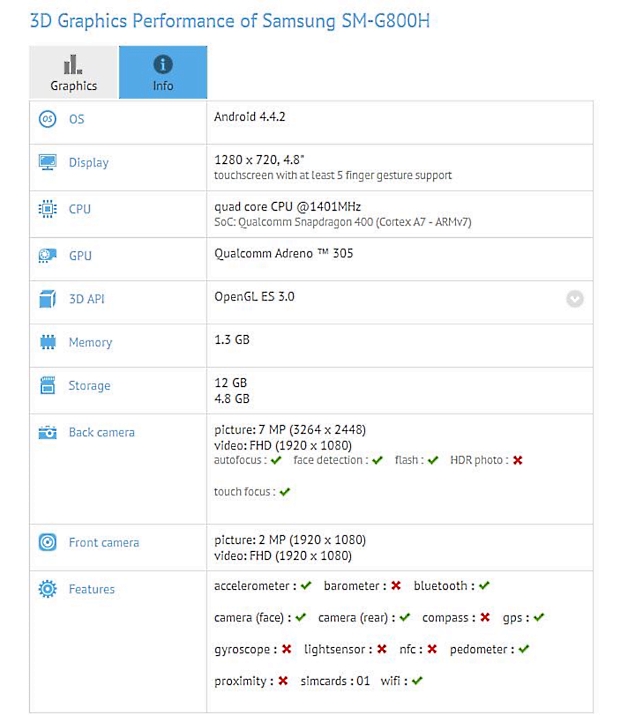
Task: Click the OS row icon
Action: pos(47,119)
